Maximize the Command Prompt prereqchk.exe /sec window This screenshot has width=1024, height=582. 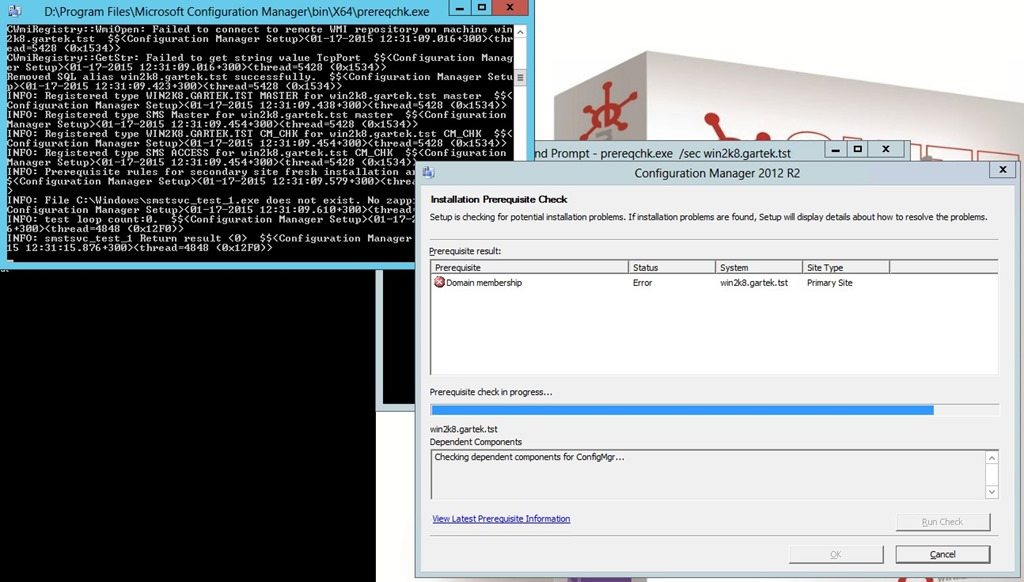pos(857,150)
